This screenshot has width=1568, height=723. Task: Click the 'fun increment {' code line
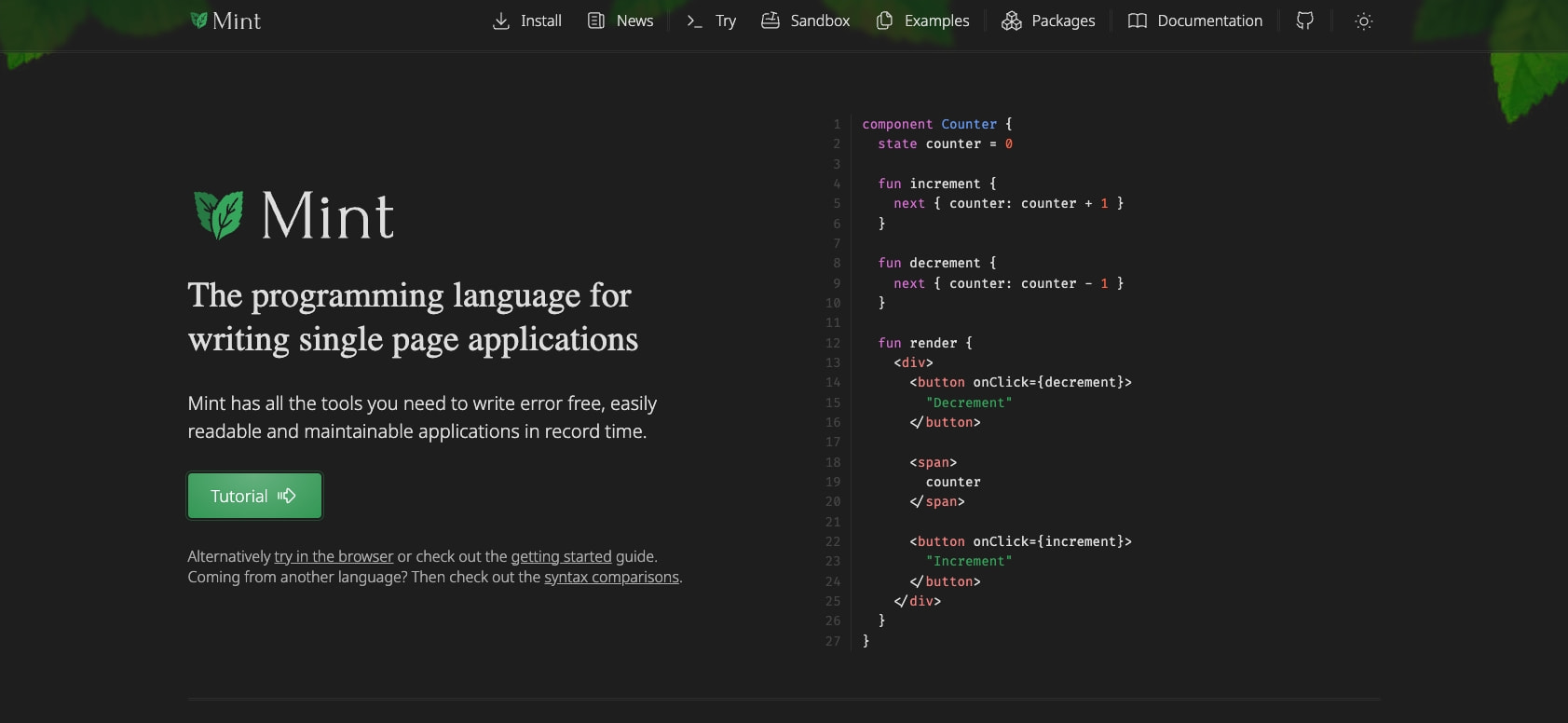coord(937,184)
